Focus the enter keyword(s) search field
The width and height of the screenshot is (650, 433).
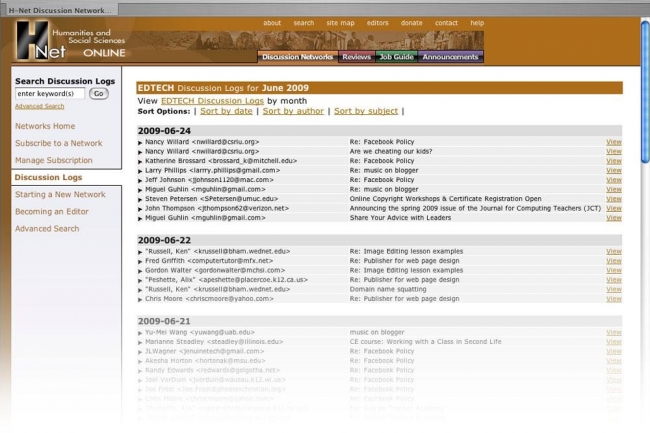pos(50,94)
